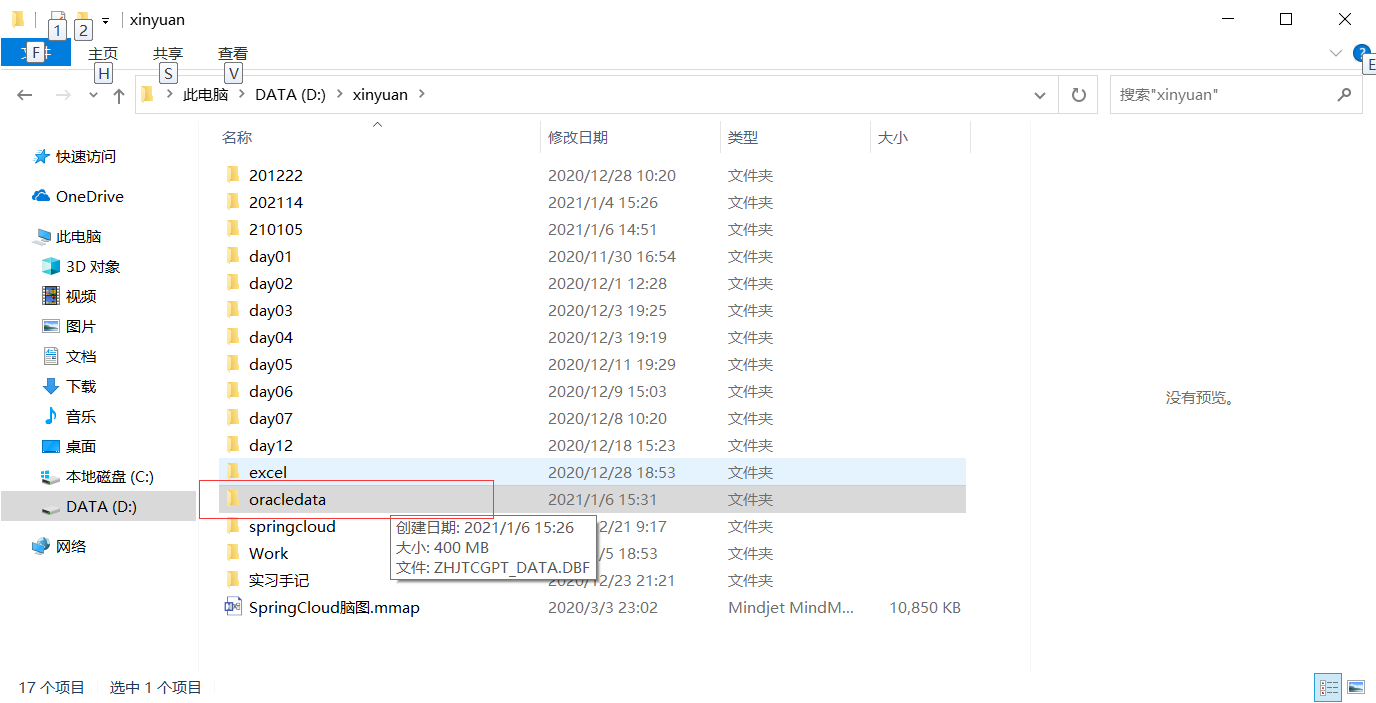Select the 202114 folder icon
The width and height of the screenshot is (1376, 703).
[233, 201]
